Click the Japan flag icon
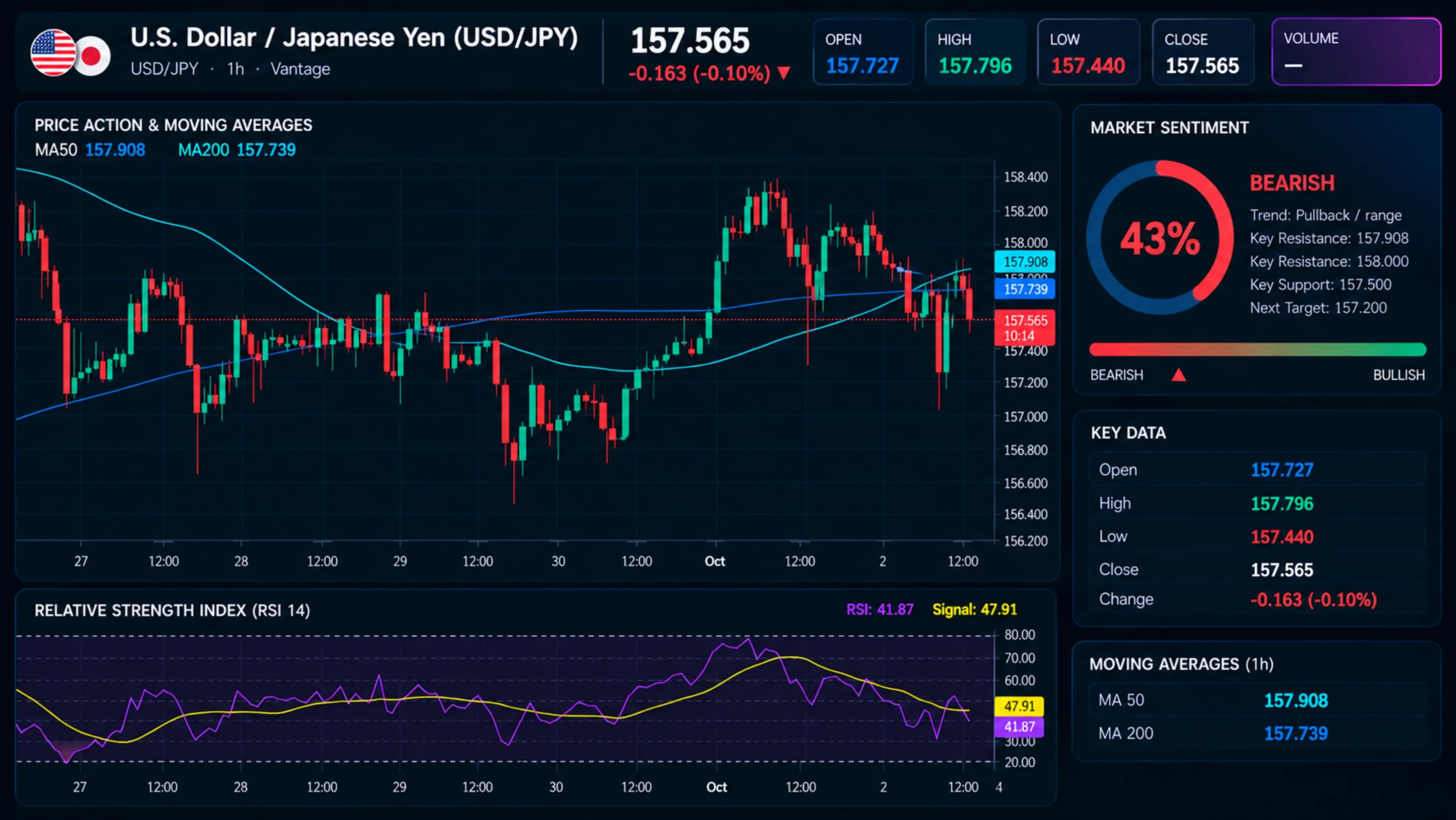The height and width of the screenshot is (820, 1456). [x=93, y=56]
